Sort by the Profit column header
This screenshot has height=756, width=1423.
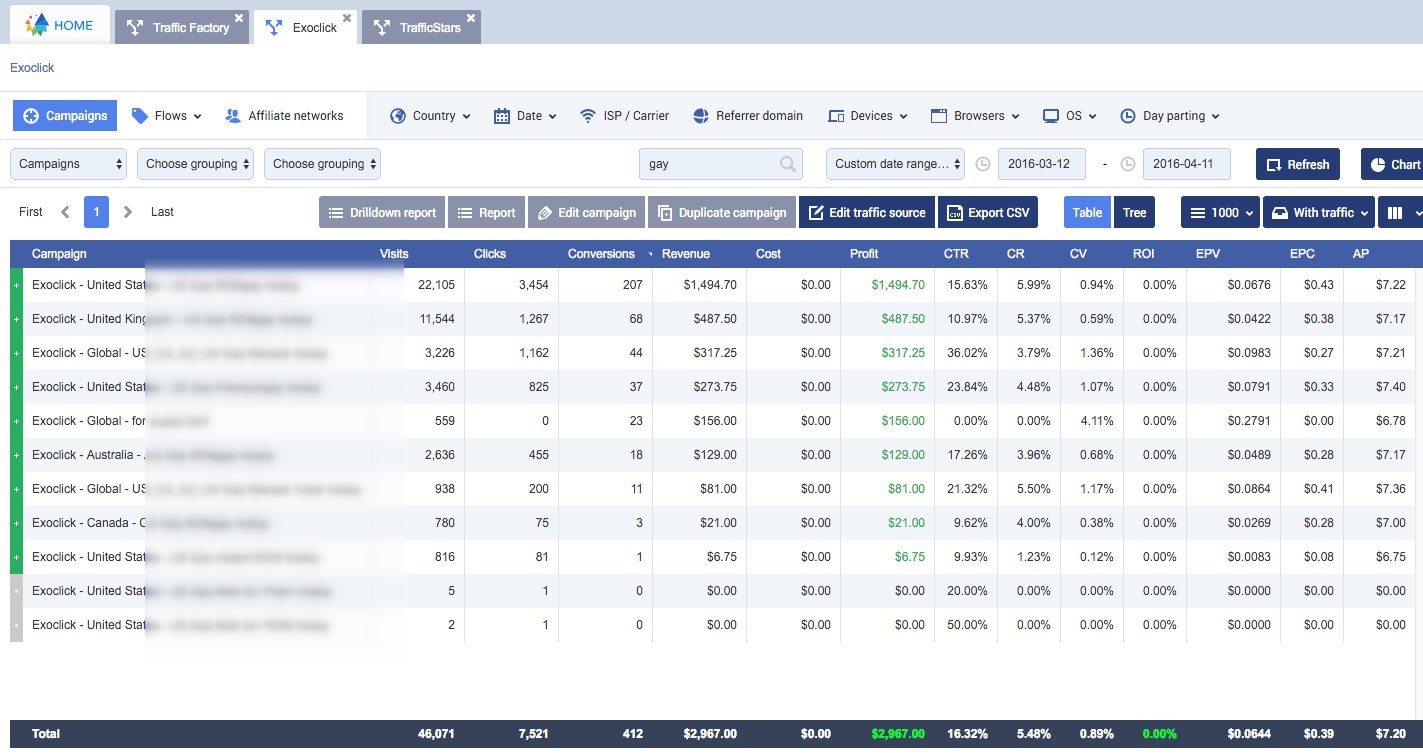coord(864,254)
